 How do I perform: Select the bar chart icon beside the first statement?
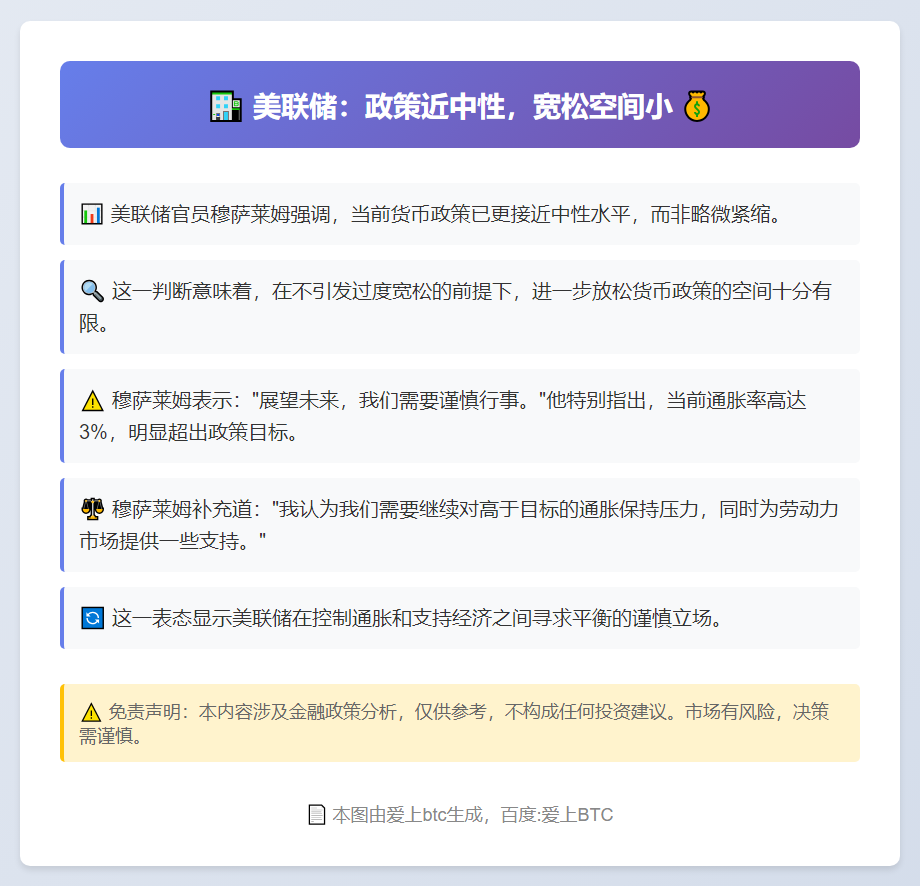coord(91,213)
